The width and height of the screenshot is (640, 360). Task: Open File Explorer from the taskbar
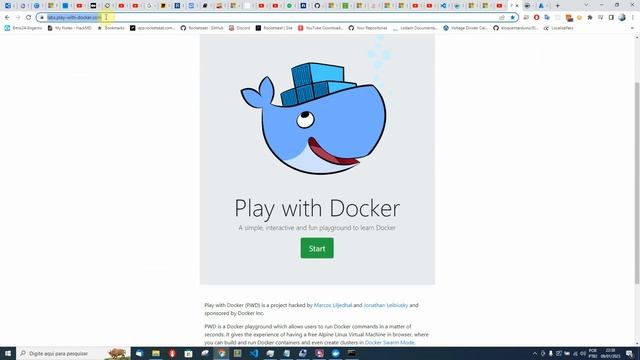[x=156, y=353]
